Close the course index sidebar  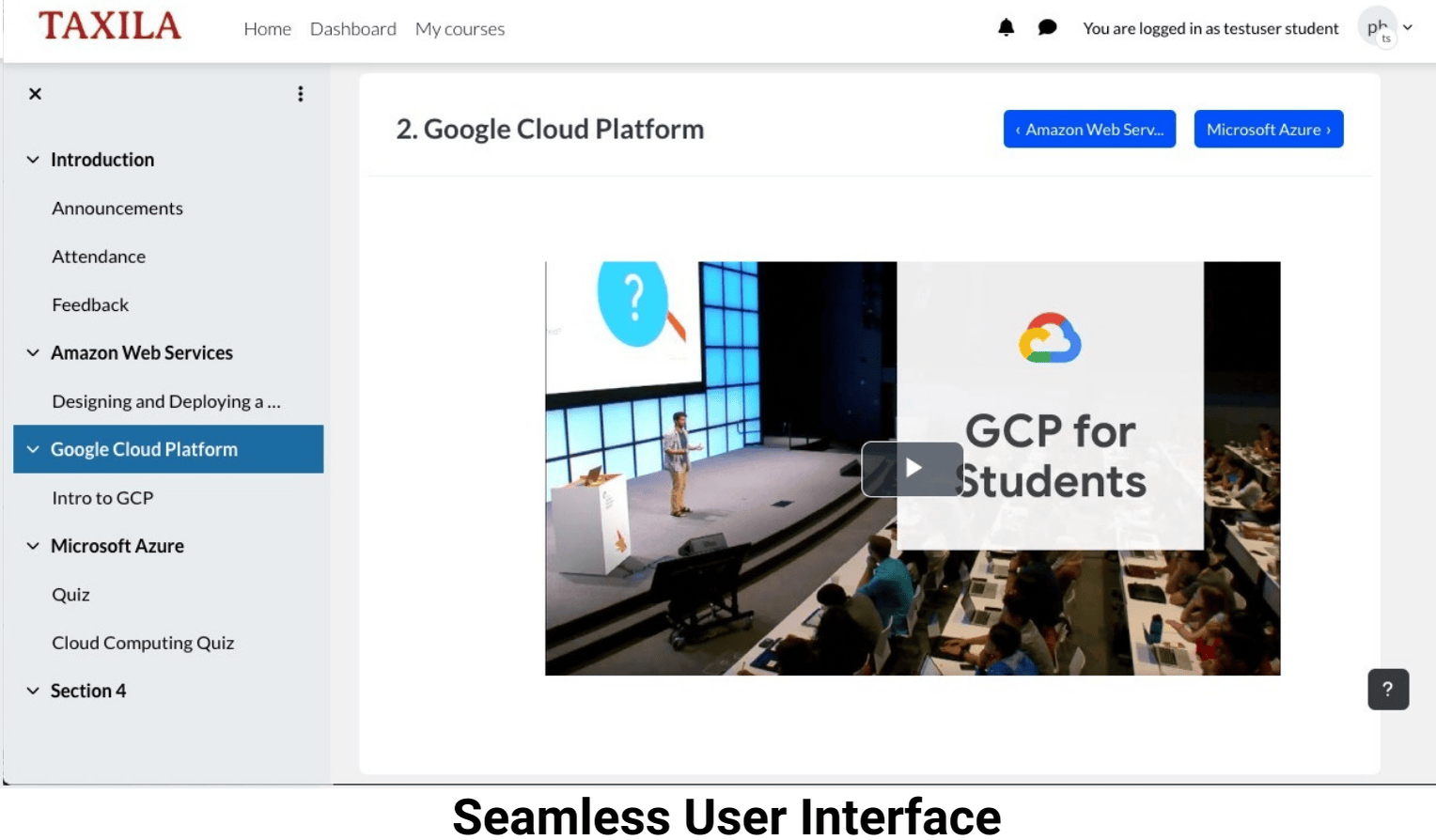tap(35, 94)
